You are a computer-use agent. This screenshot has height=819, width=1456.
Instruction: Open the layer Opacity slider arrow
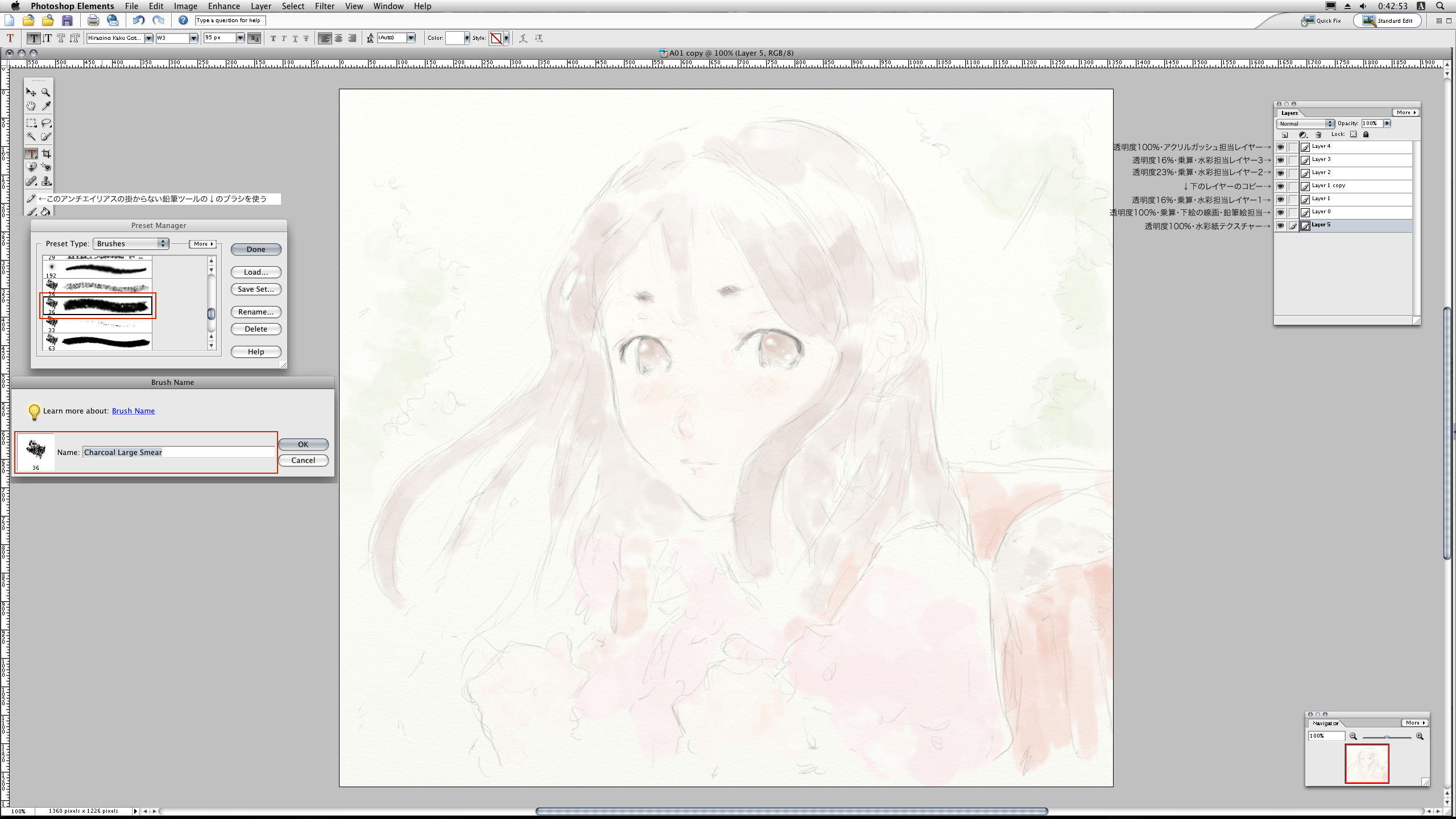[1387, 123]
